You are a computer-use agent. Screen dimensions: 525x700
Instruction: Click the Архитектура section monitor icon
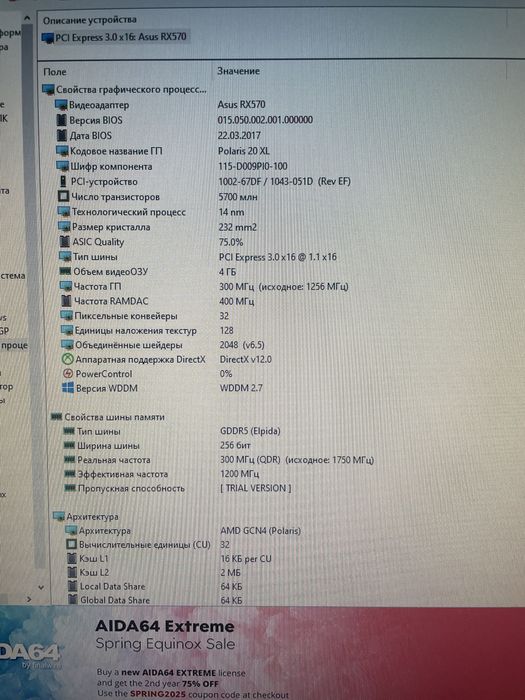59,517
